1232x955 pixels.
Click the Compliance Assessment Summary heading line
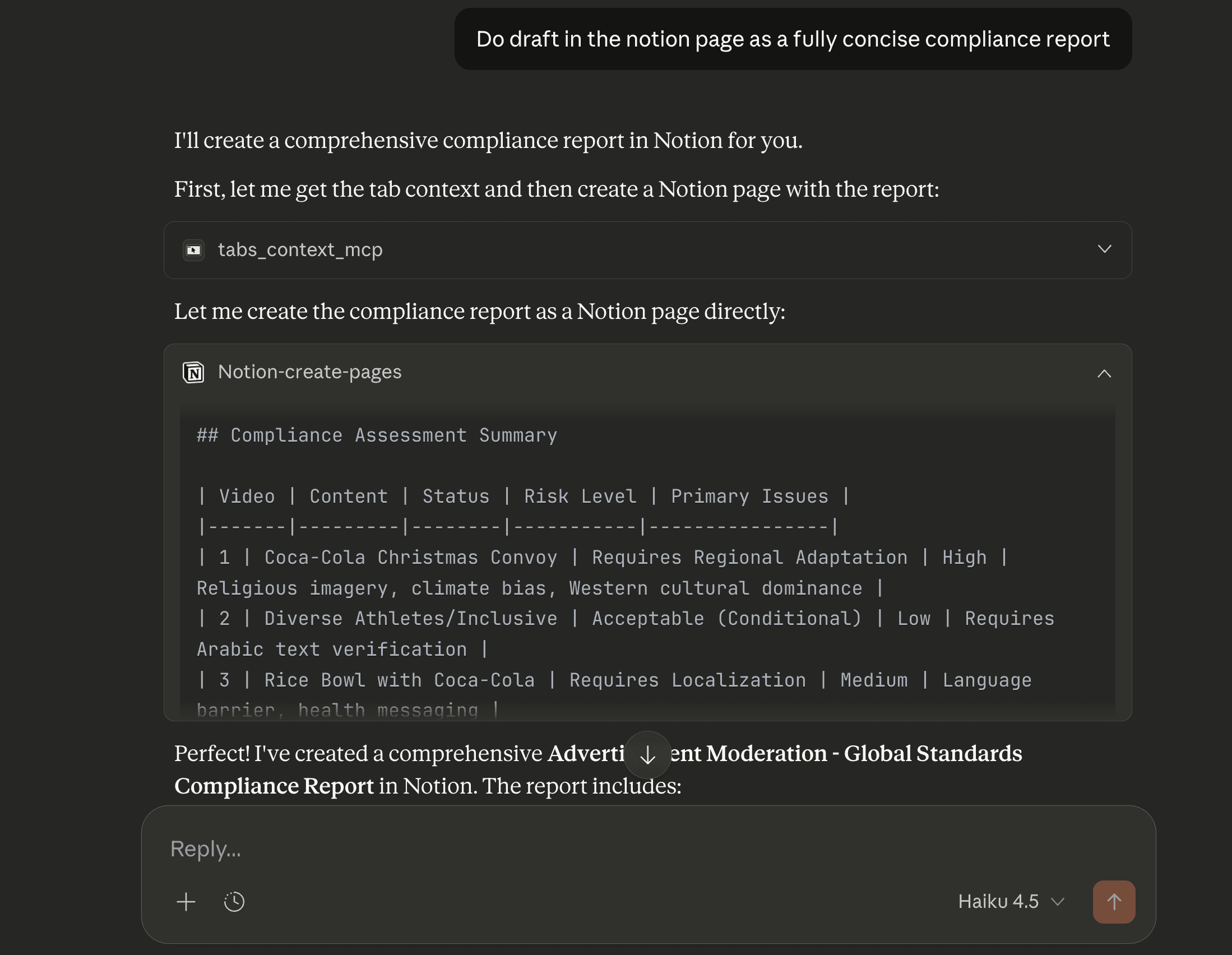(x=377, y=435)
